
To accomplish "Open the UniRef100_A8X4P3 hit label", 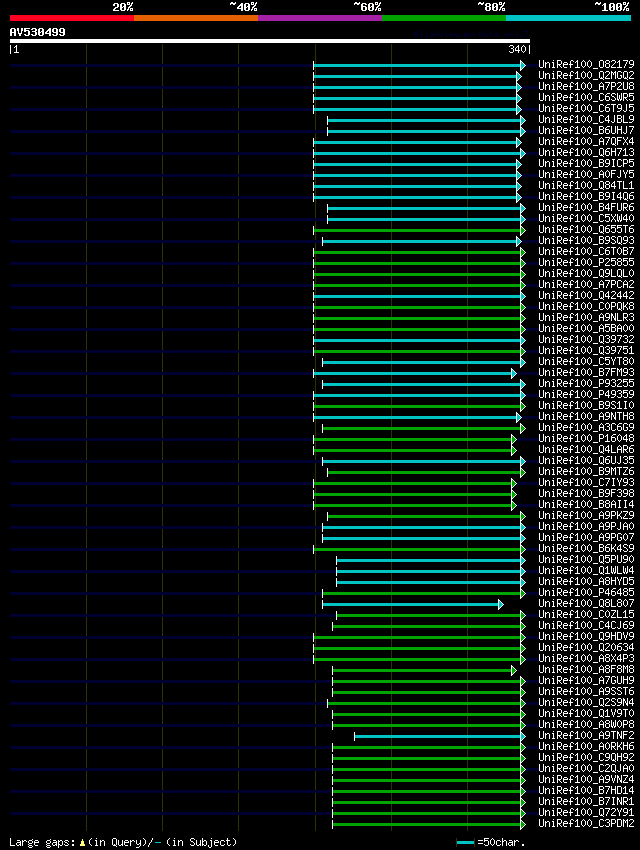I will [x=586, y=659].
